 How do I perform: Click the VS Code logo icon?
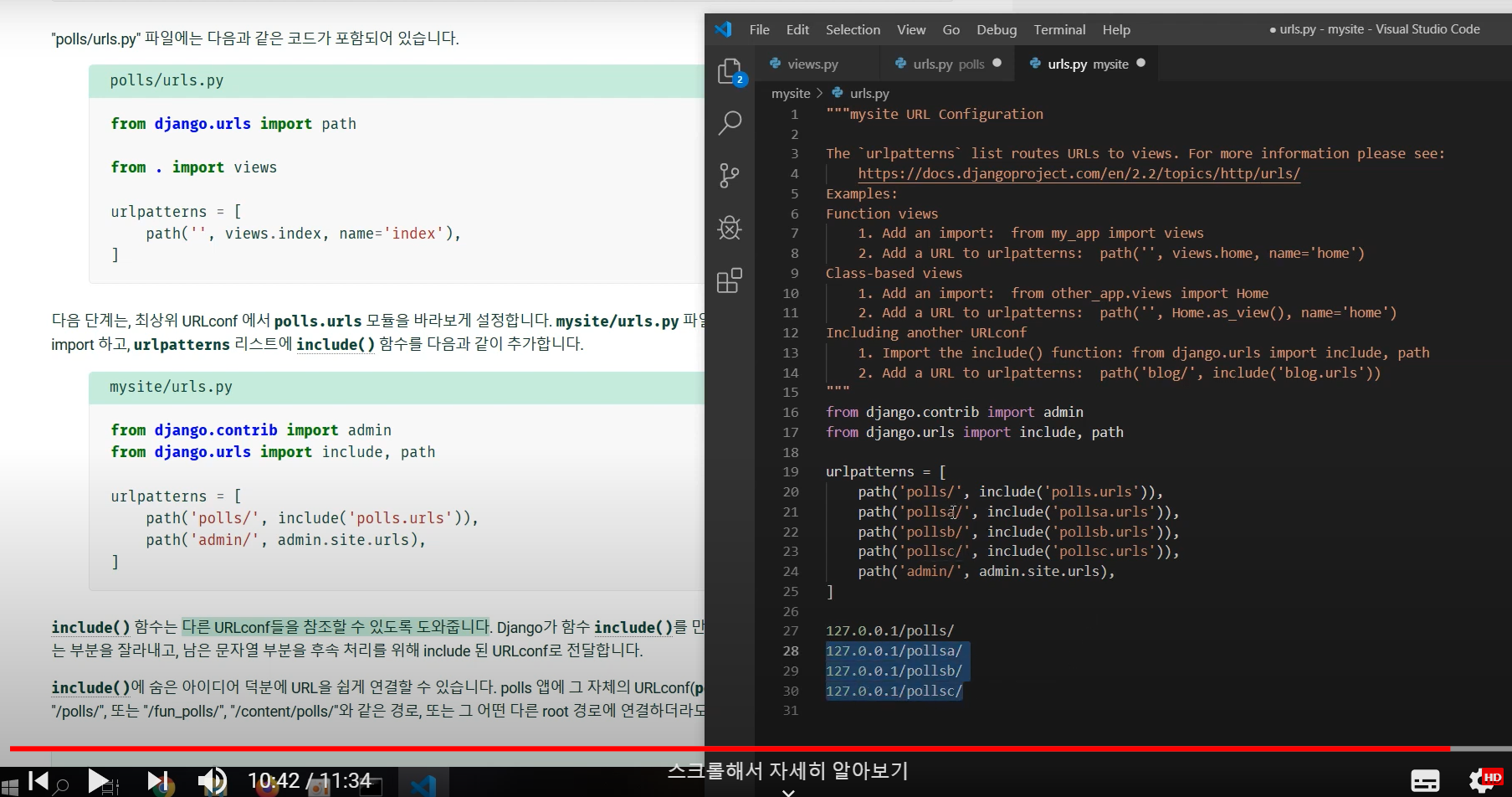click(724, 29)
